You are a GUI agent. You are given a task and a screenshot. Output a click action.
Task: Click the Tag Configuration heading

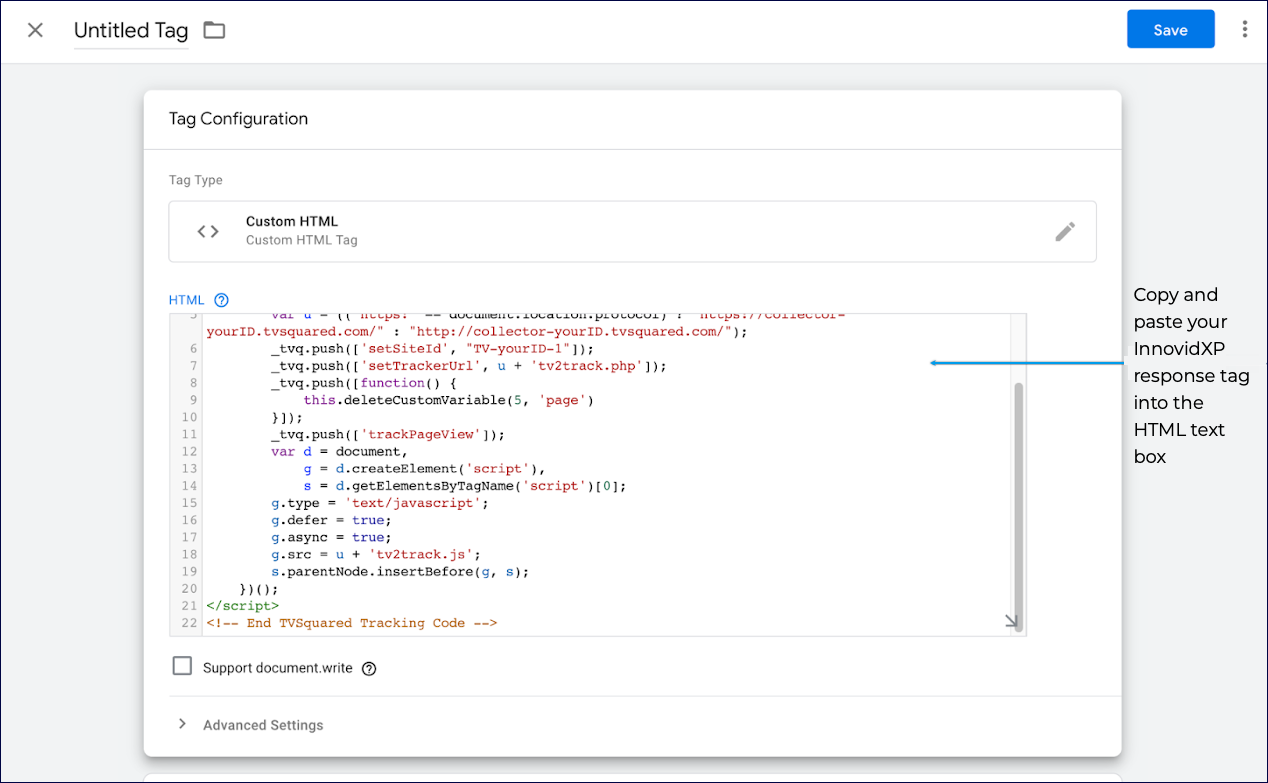239,119
